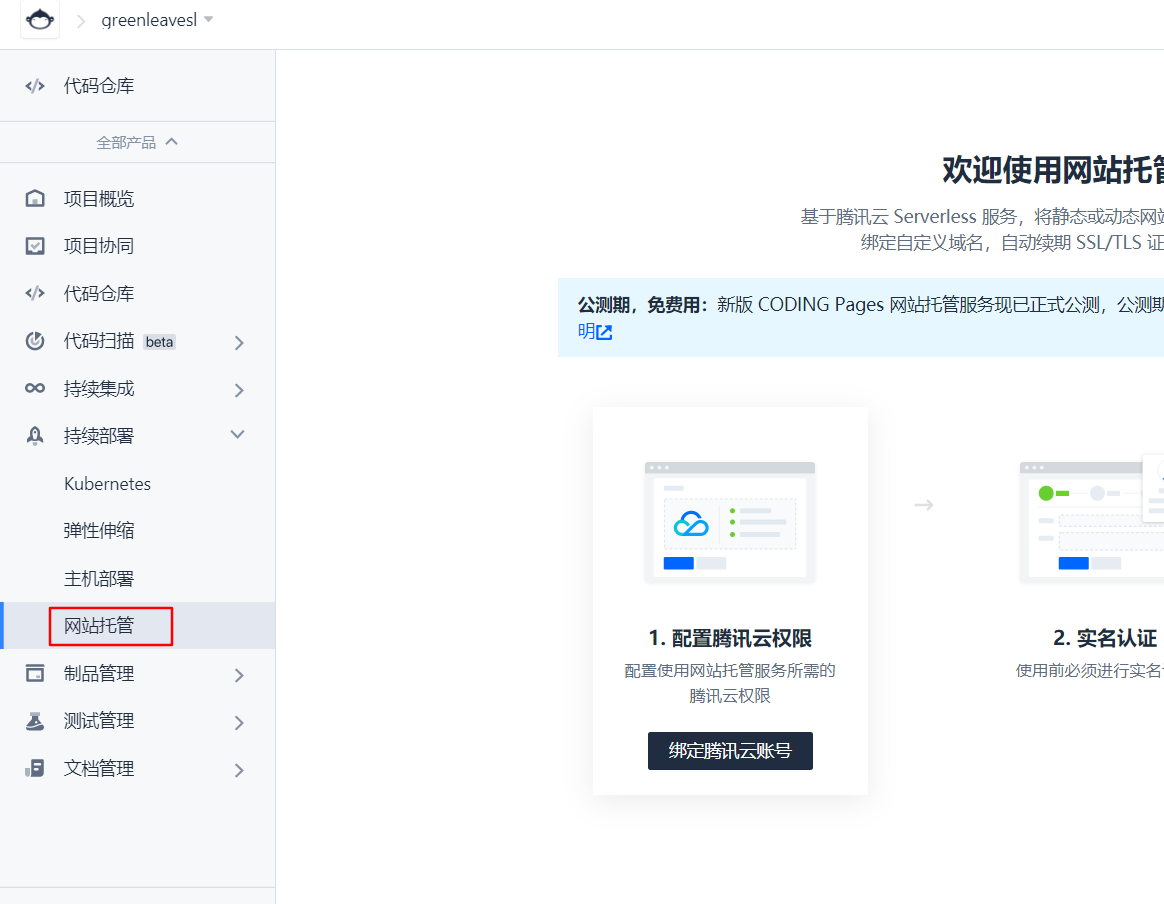Select the 弹性伸缩 sub-item
Viewport: 1164px width, 904px height.
[x=99, y=531]
